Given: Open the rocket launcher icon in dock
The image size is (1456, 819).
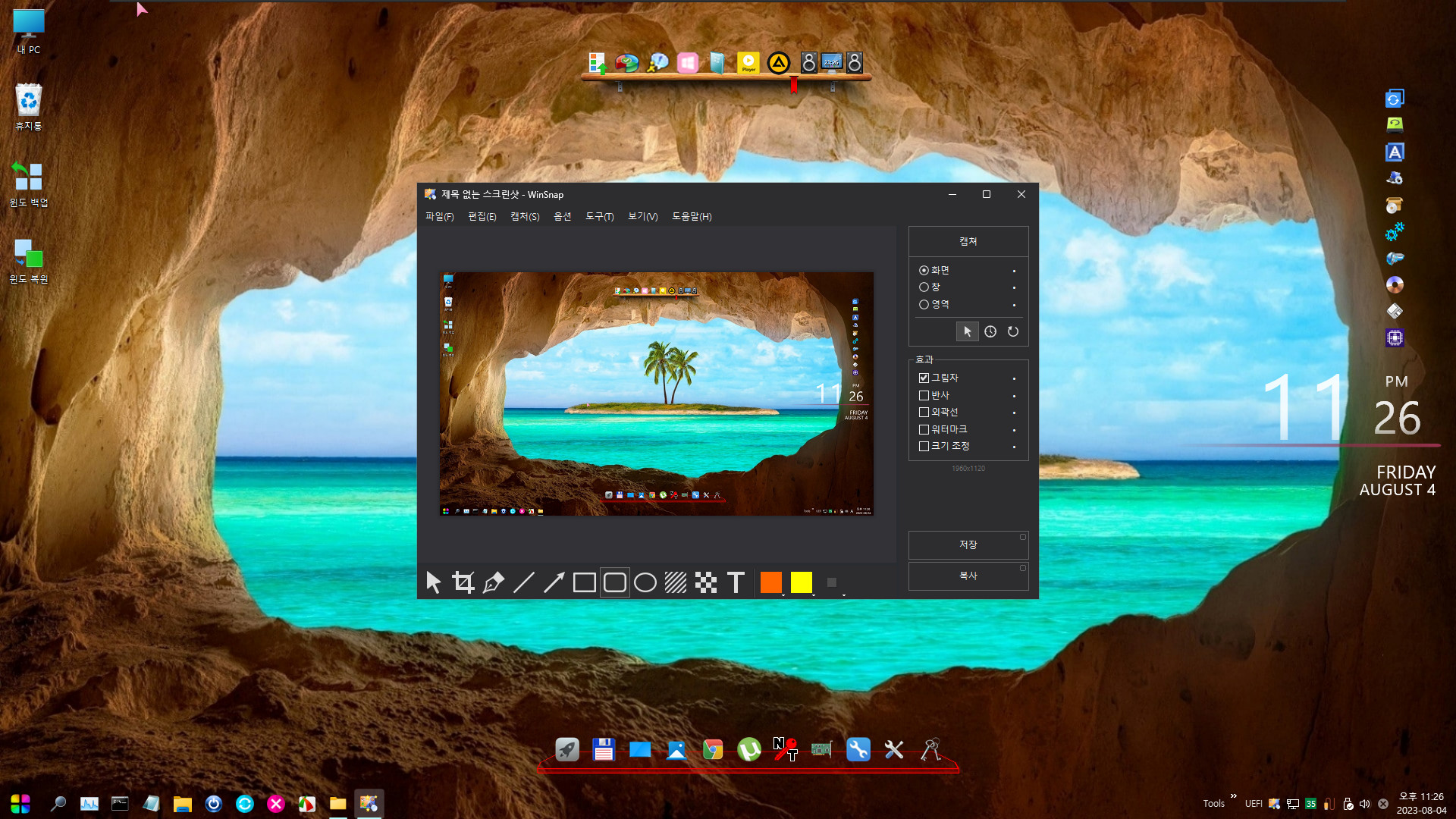Looking at the screenshot, I should point(567,749).
